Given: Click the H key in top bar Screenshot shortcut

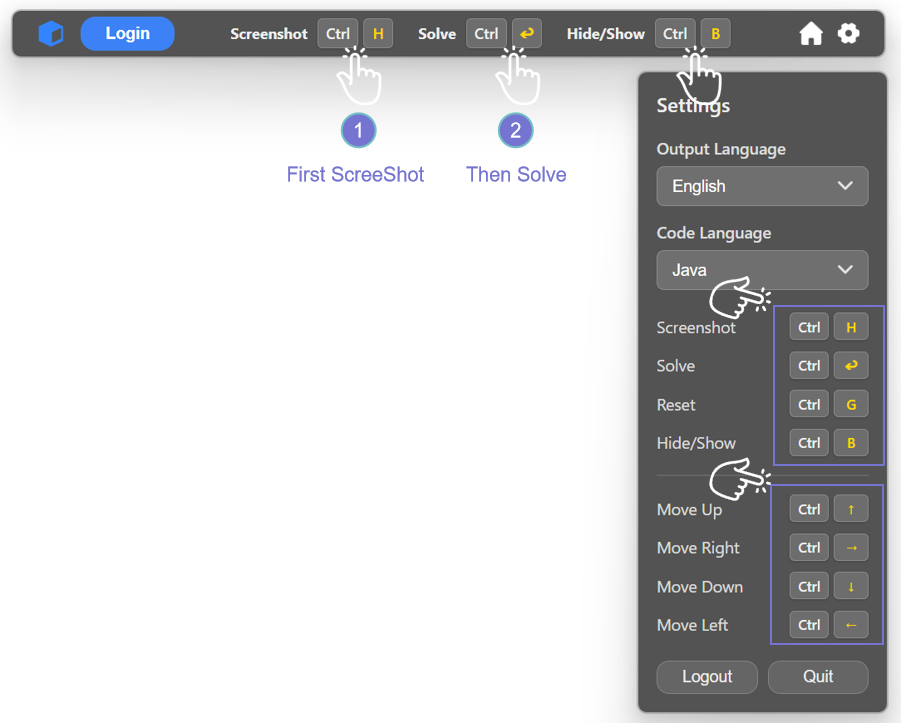Looking at the screenshot, I should 378,34.
